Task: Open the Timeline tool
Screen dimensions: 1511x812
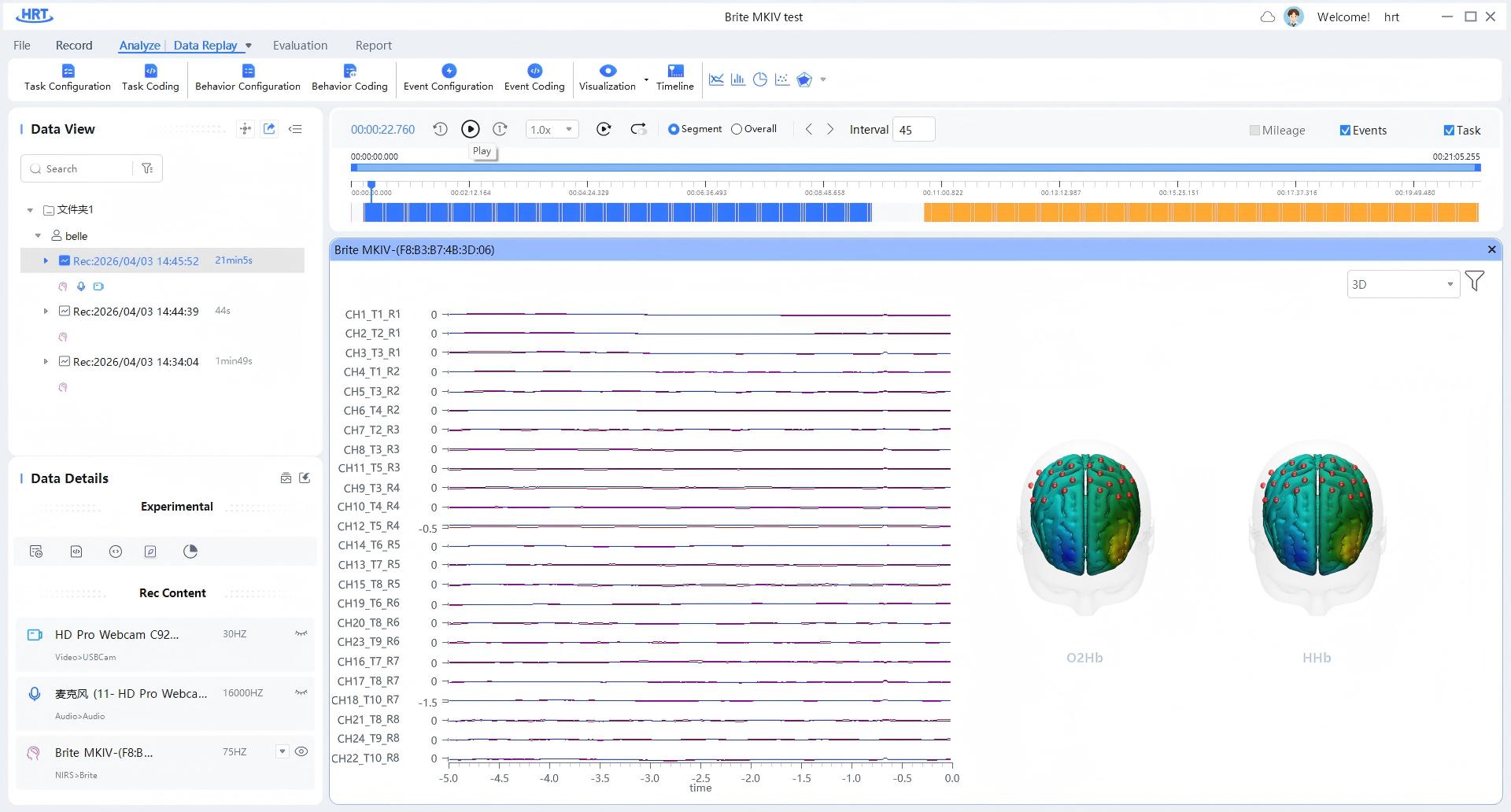Action: click(x=675, y=78)
